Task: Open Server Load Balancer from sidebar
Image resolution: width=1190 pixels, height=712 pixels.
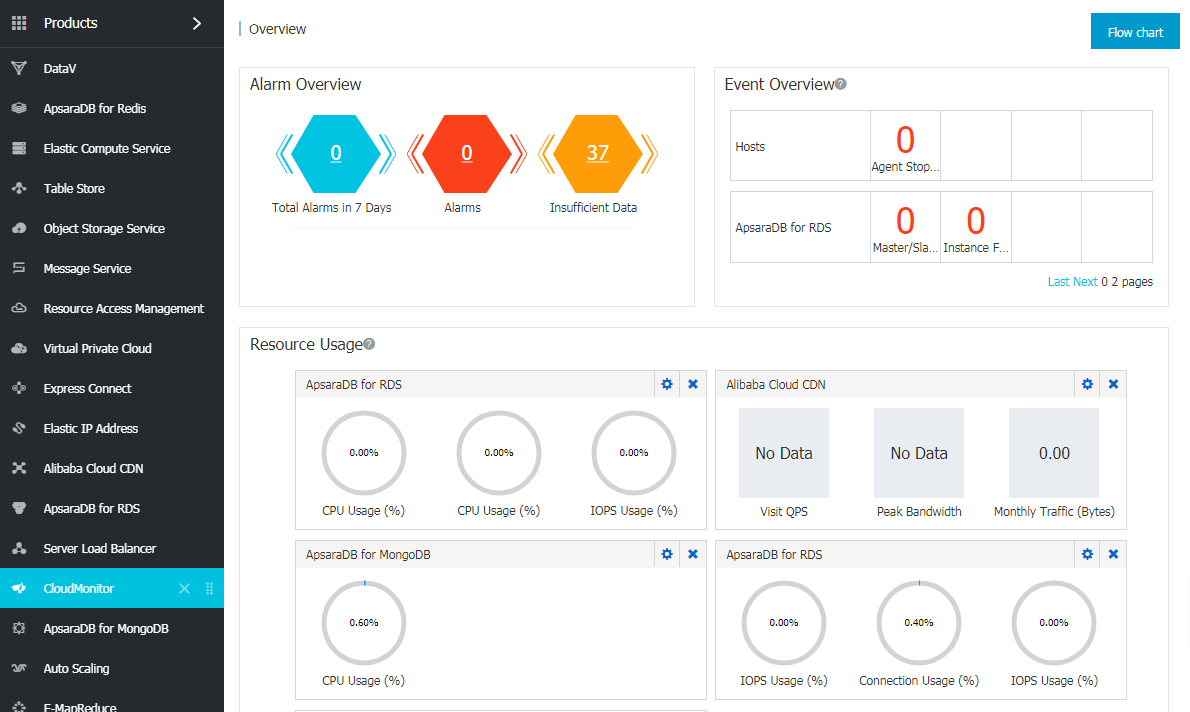Action: point(99,549)
